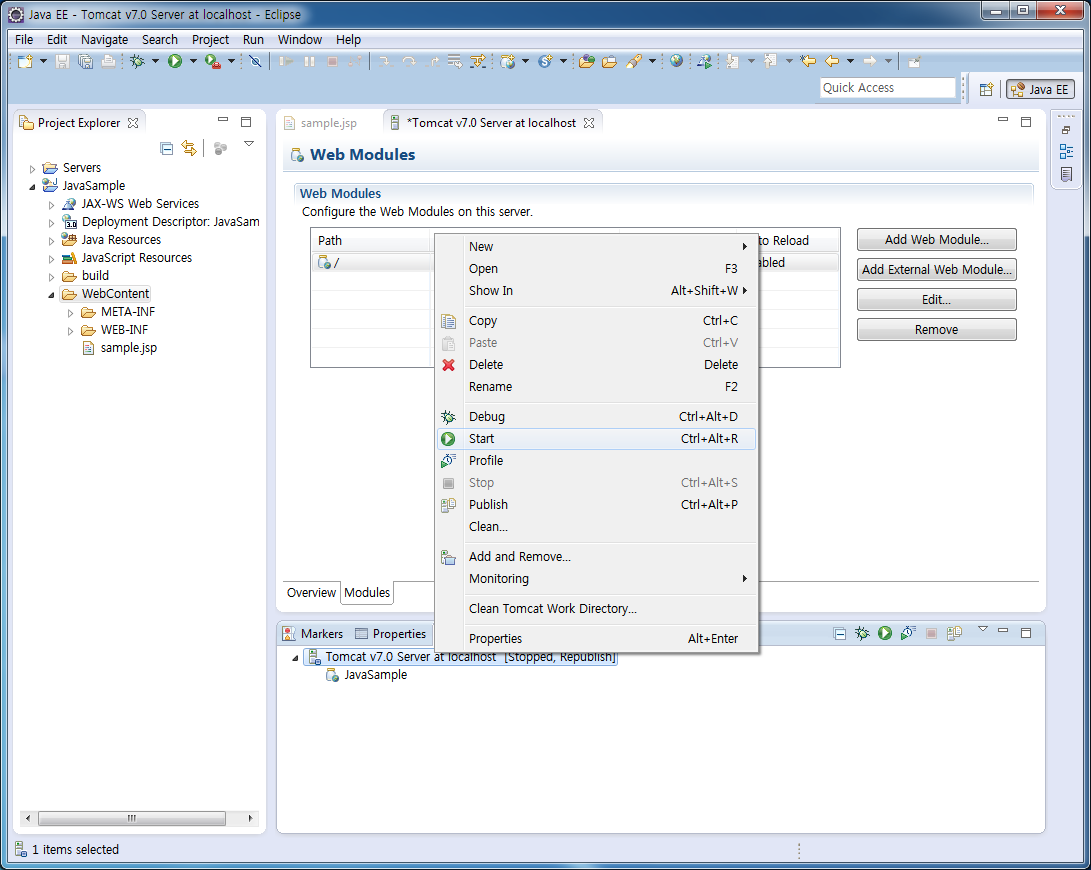Click Collapse All icon in Project Explorer
Screen dimensions: 1091x870
(167, 148)
